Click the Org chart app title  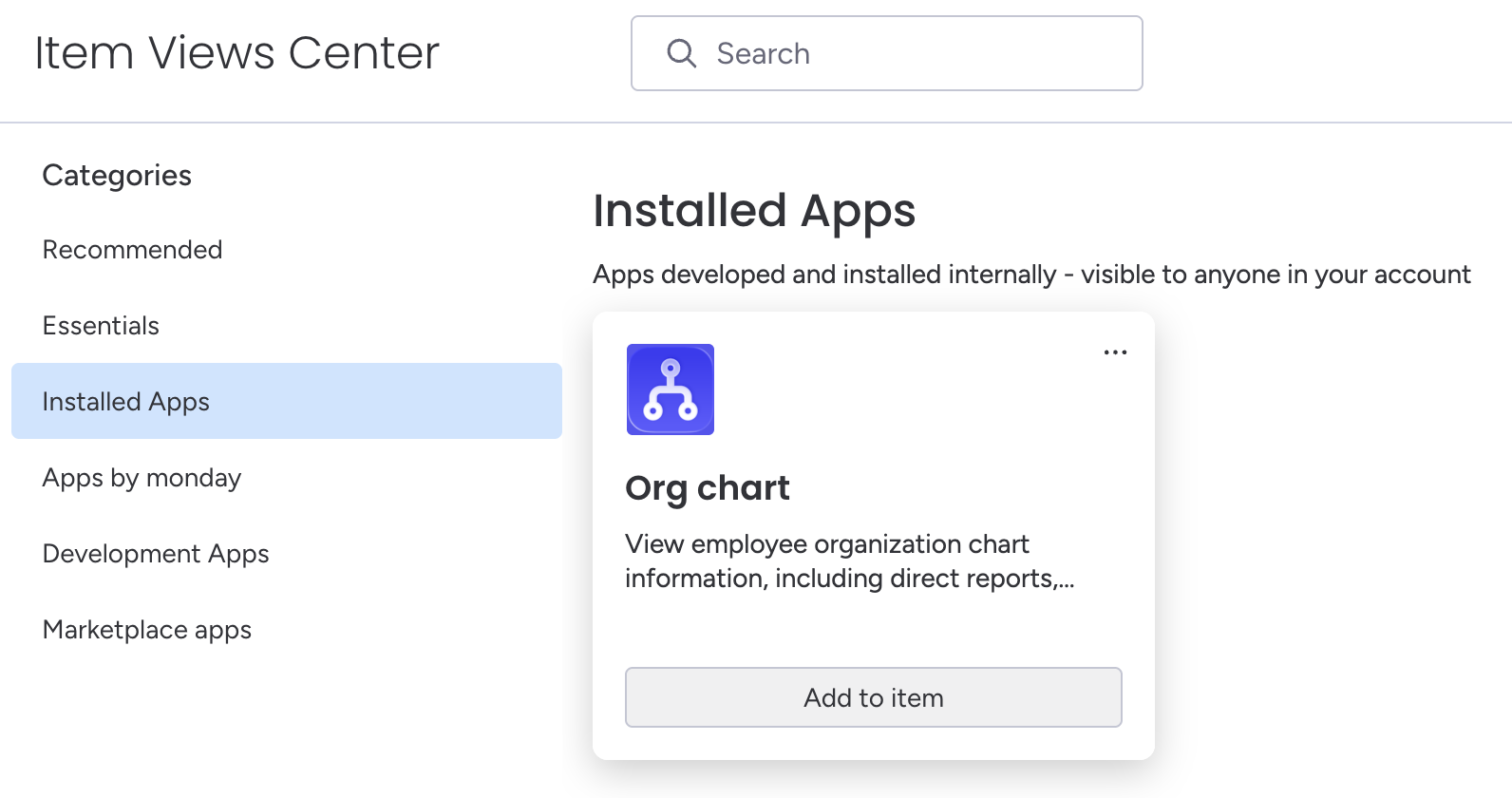pos(707,487)
